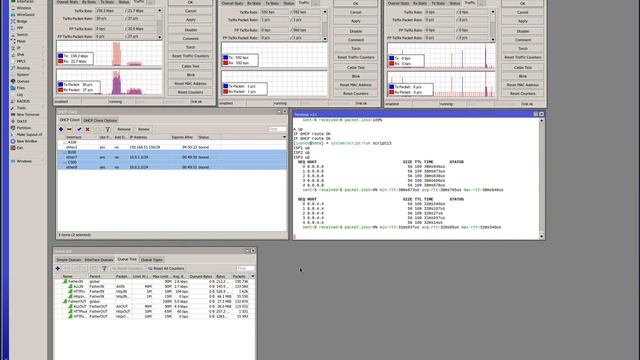Viewport: 640px width, 360px height.
Task: Click the enable checkmark icon in DHCP Client
Action: (x=79, y=129)
